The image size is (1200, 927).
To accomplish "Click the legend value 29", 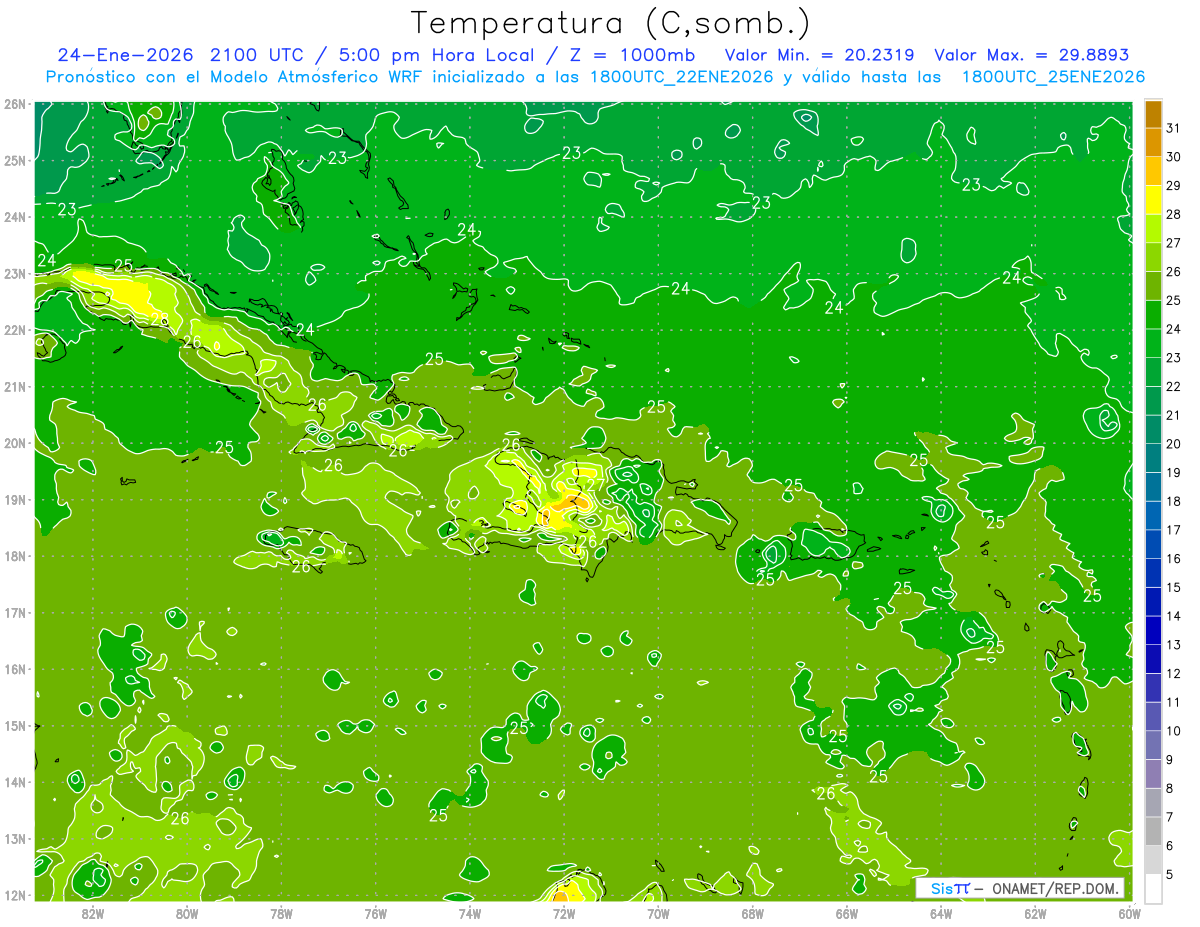I will [x=1173, y=186].
